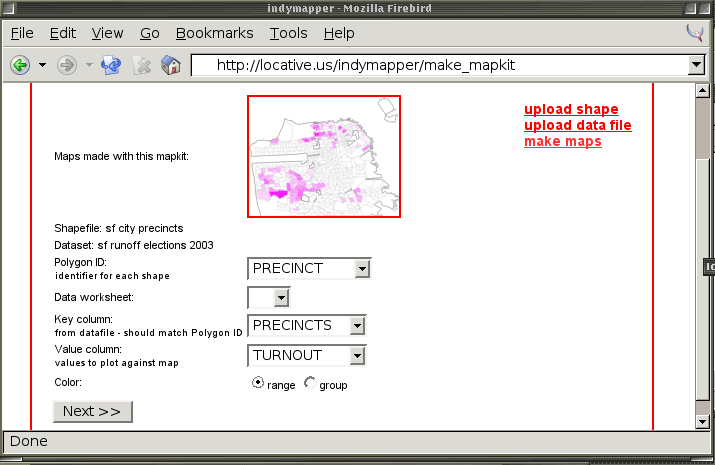
Task: Click the search magnifier icon at top right
Action: [696, 33]
